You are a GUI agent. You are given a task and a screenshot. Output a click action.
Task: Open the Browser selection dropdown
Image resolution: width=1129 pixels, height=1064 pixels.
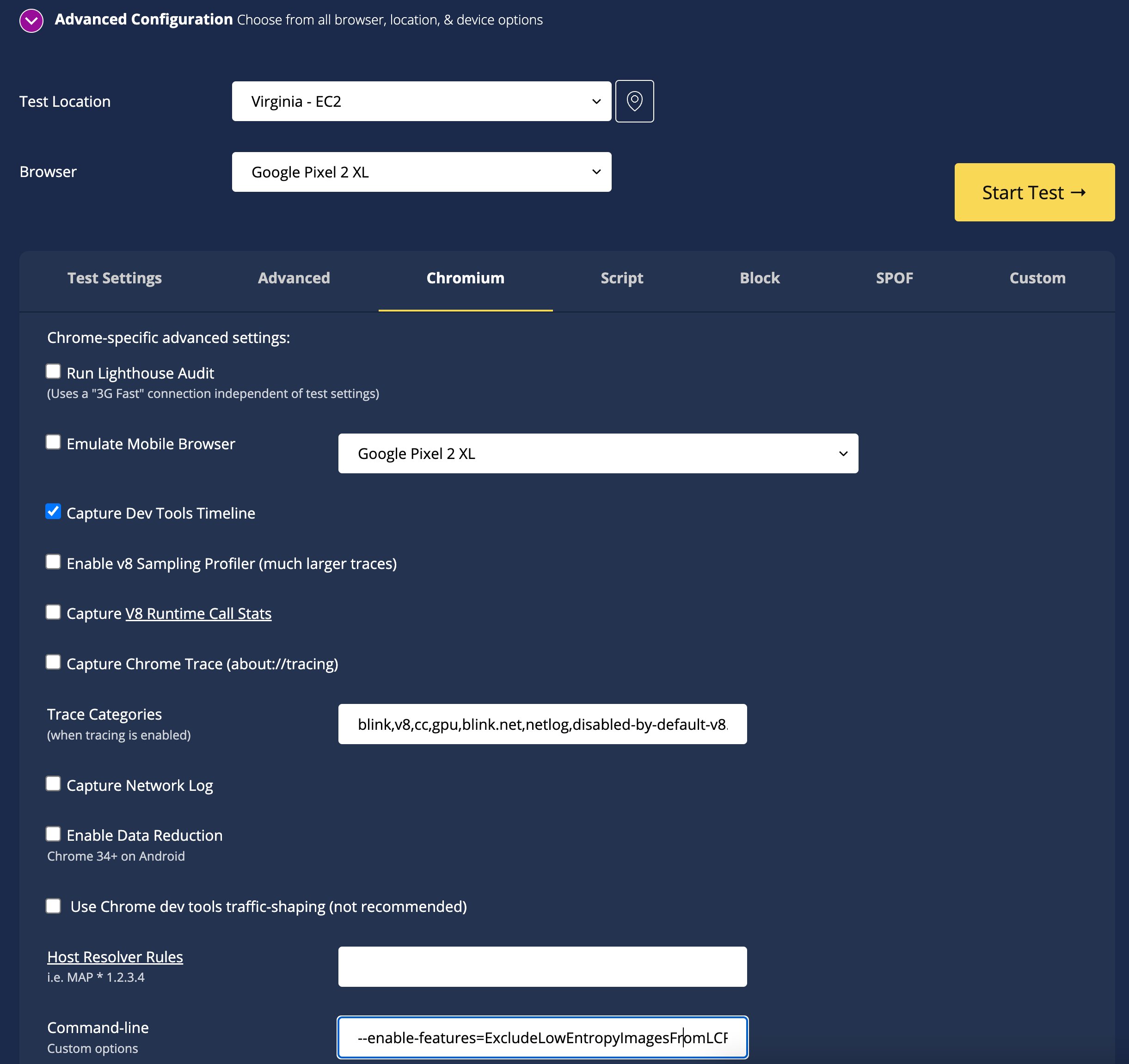(x=421, y=172)
